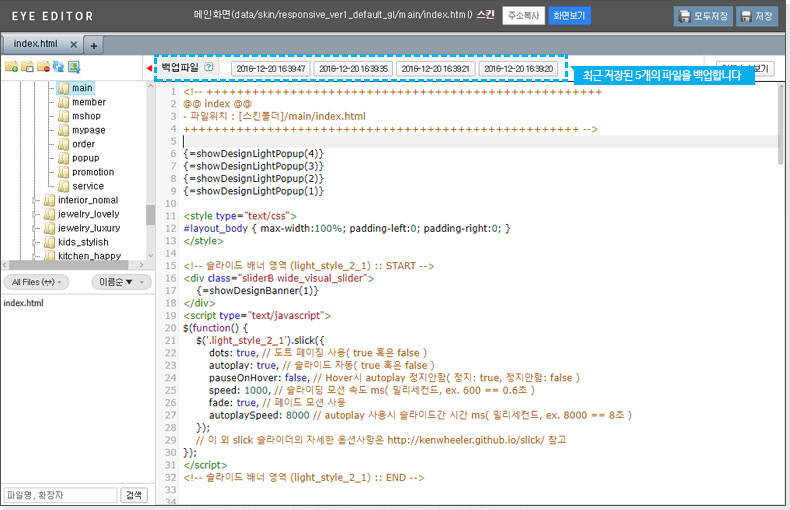This screenshot has height=510, width=790.
Task: Click the 저장 save button
Action: pyautogui.click(x=757, y=16)
